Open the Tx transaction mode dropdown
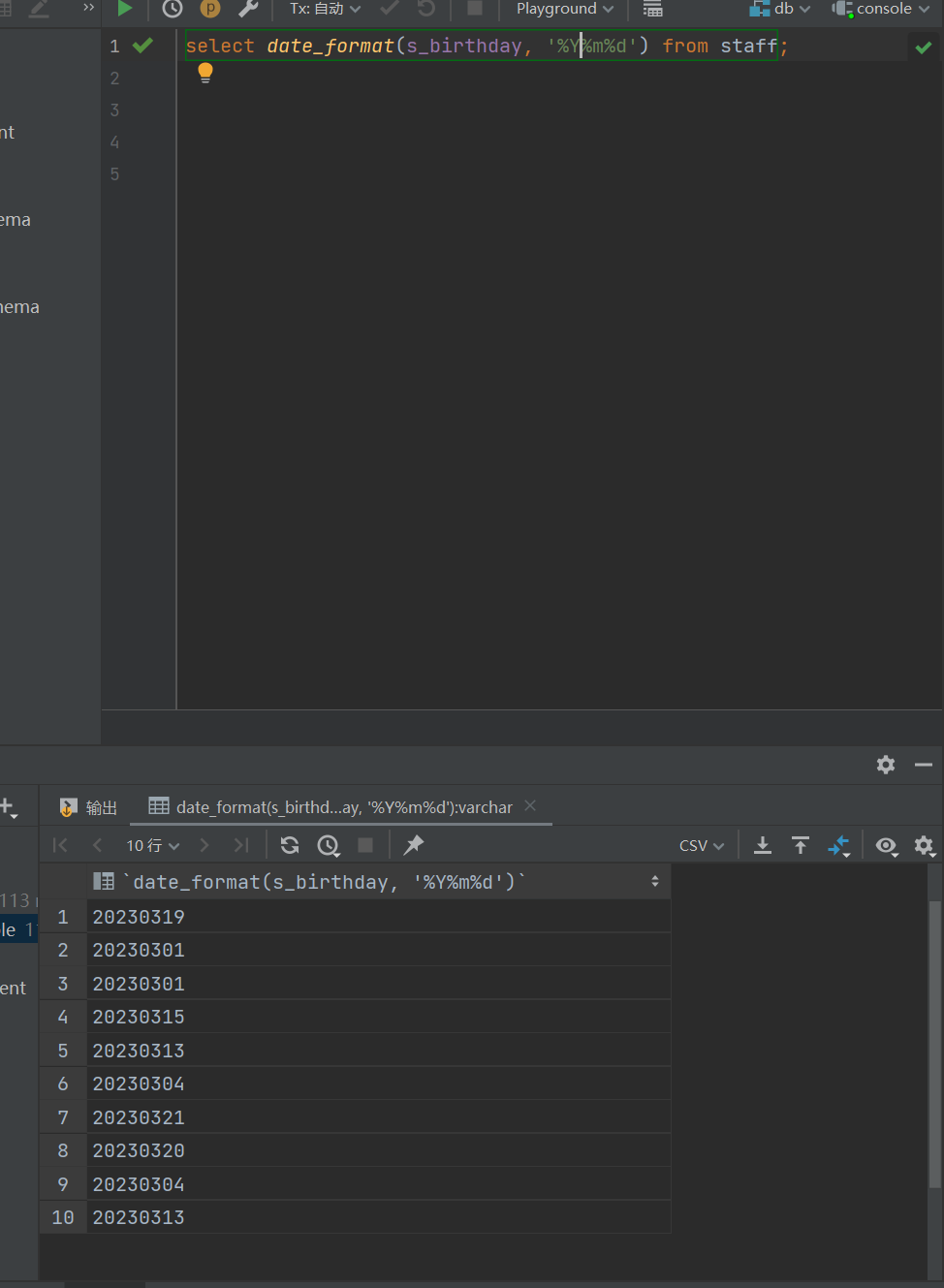The width and height of the screenshot is (944, 1288). click(x=326, y=9)
